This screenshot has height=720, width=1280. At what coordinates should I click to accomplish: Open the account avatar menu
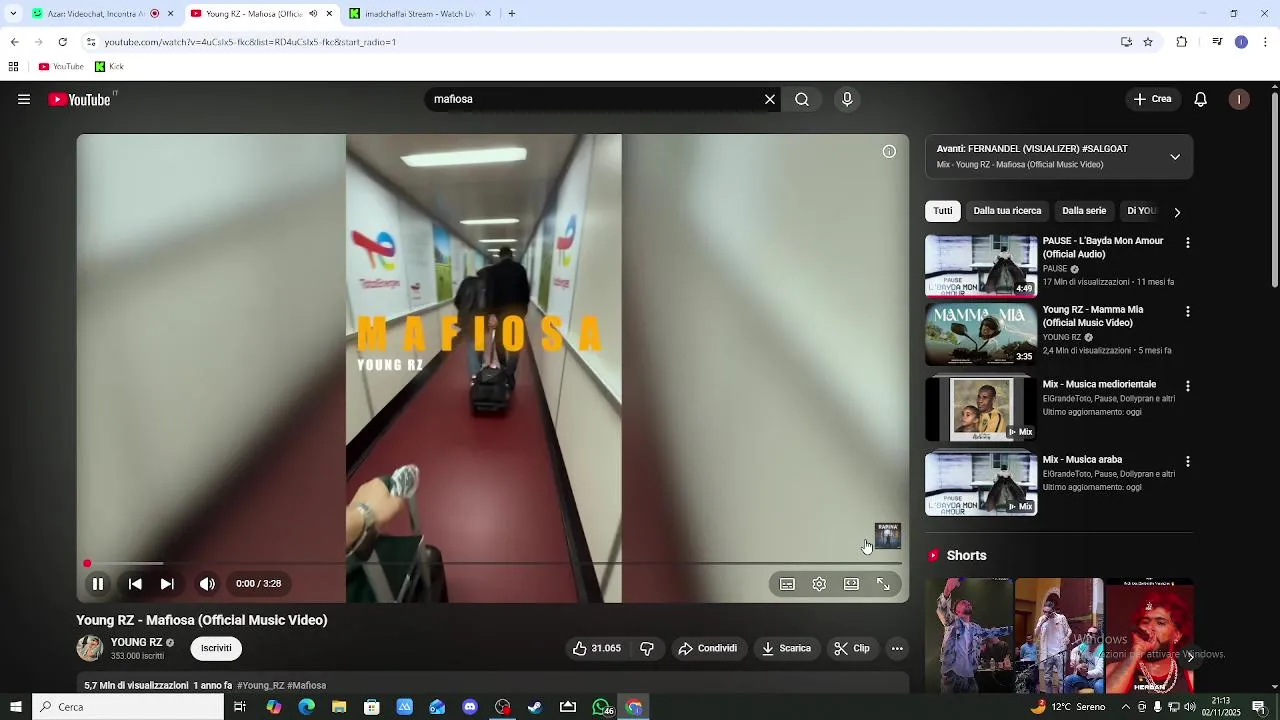coord(1239,99)
